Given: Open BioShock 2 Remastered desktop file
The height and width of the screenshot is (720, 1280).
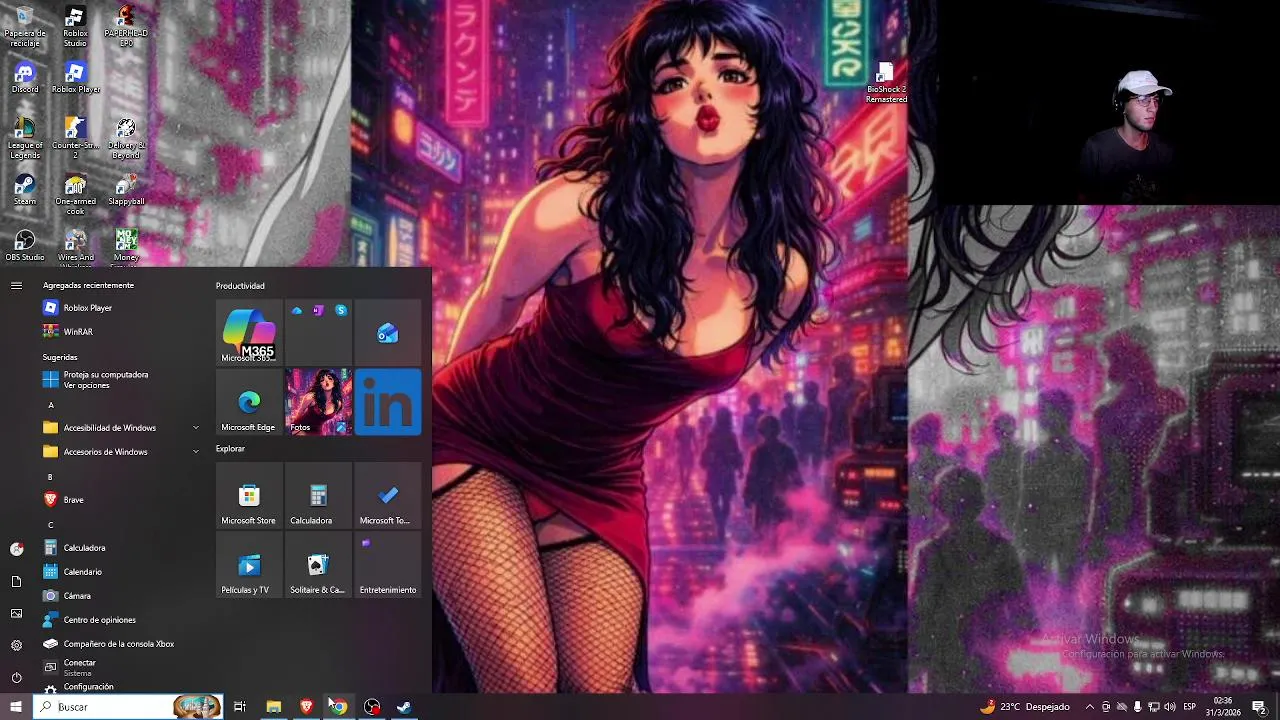Looking at the screenshot, I should 886,84.
